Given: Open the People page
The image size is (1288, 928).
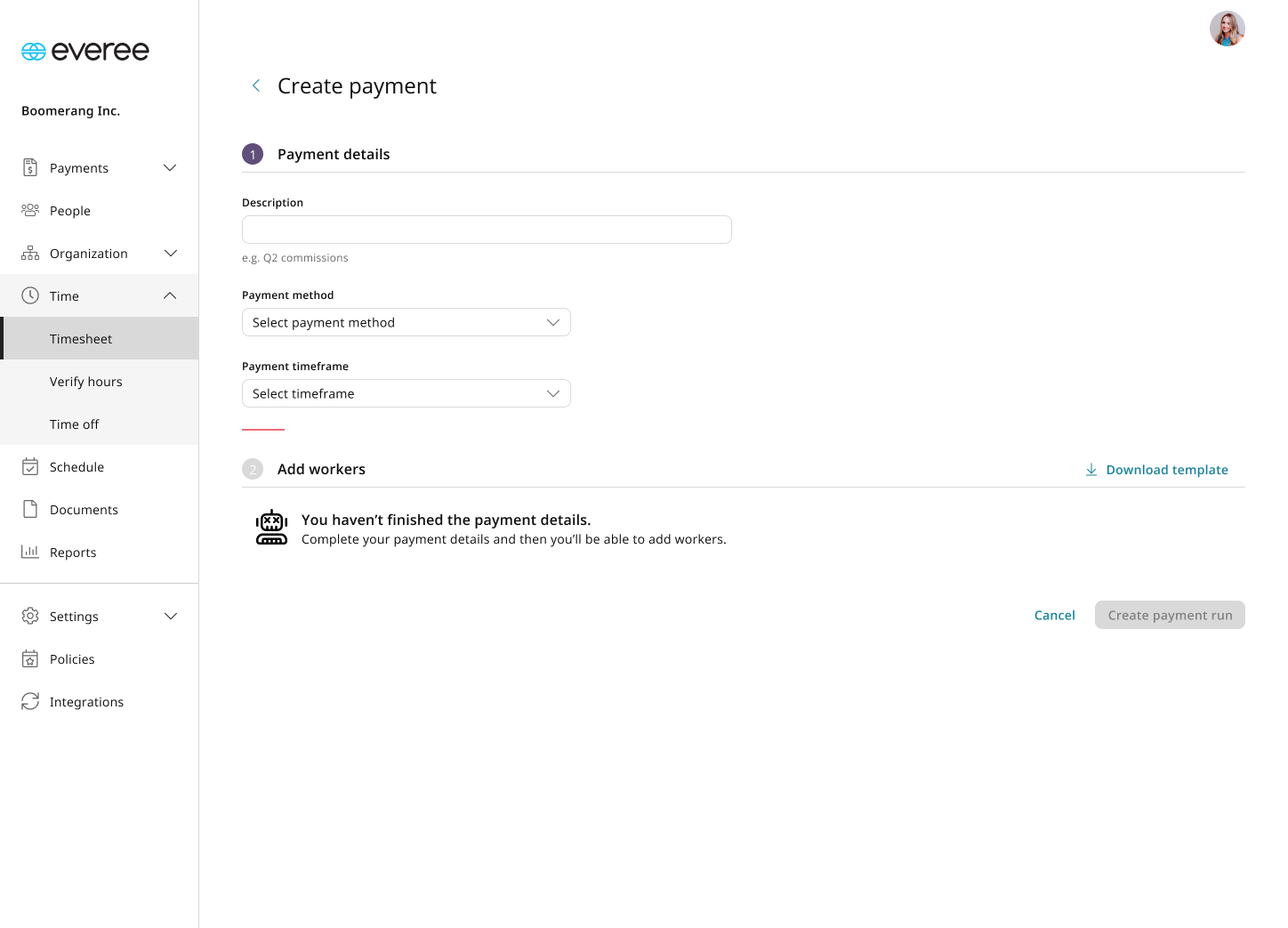Looking at the screenshot, I should tap(100, 210).
